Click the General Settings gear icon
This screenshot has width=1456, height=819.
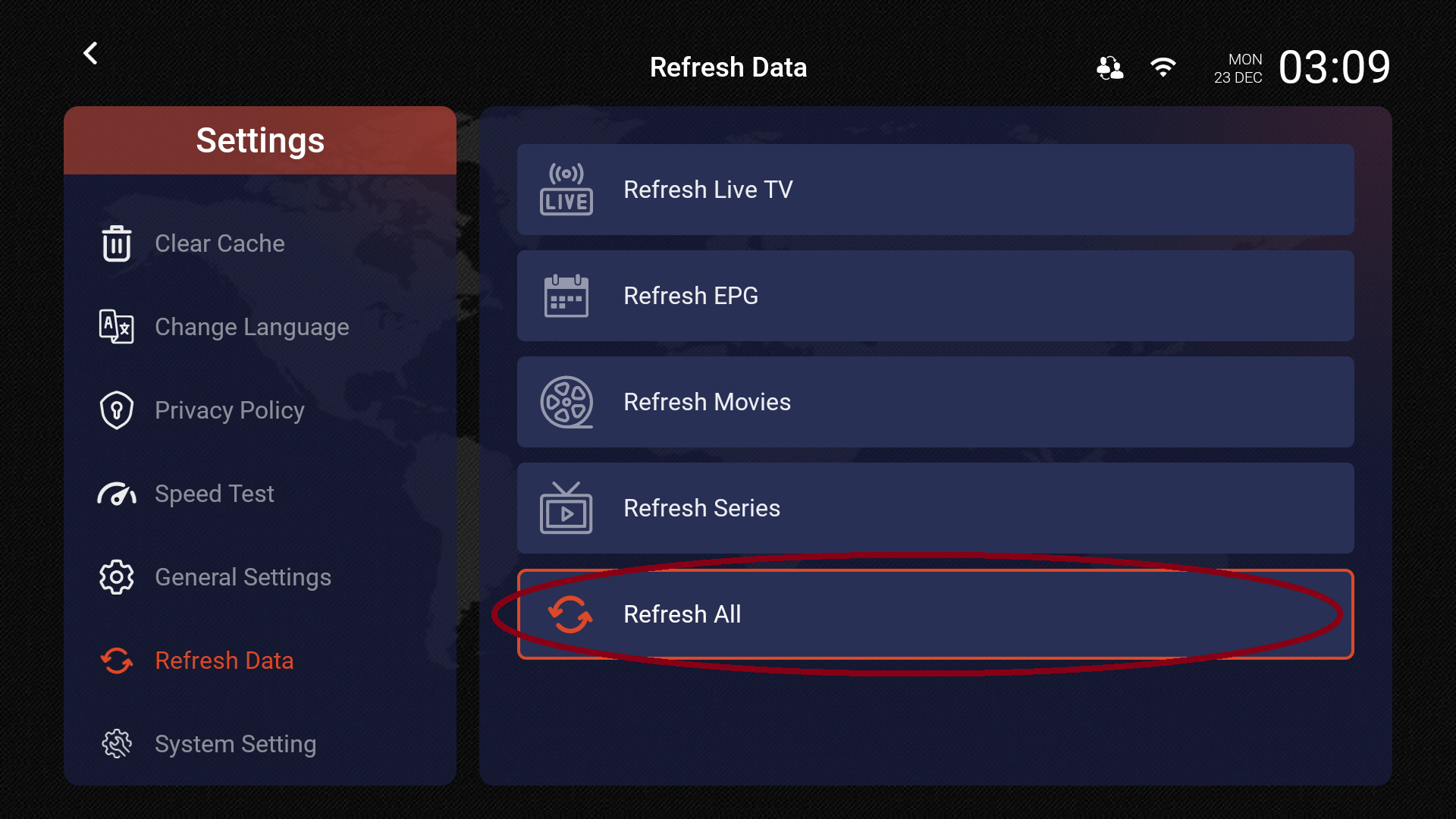[x=117, y=577]
